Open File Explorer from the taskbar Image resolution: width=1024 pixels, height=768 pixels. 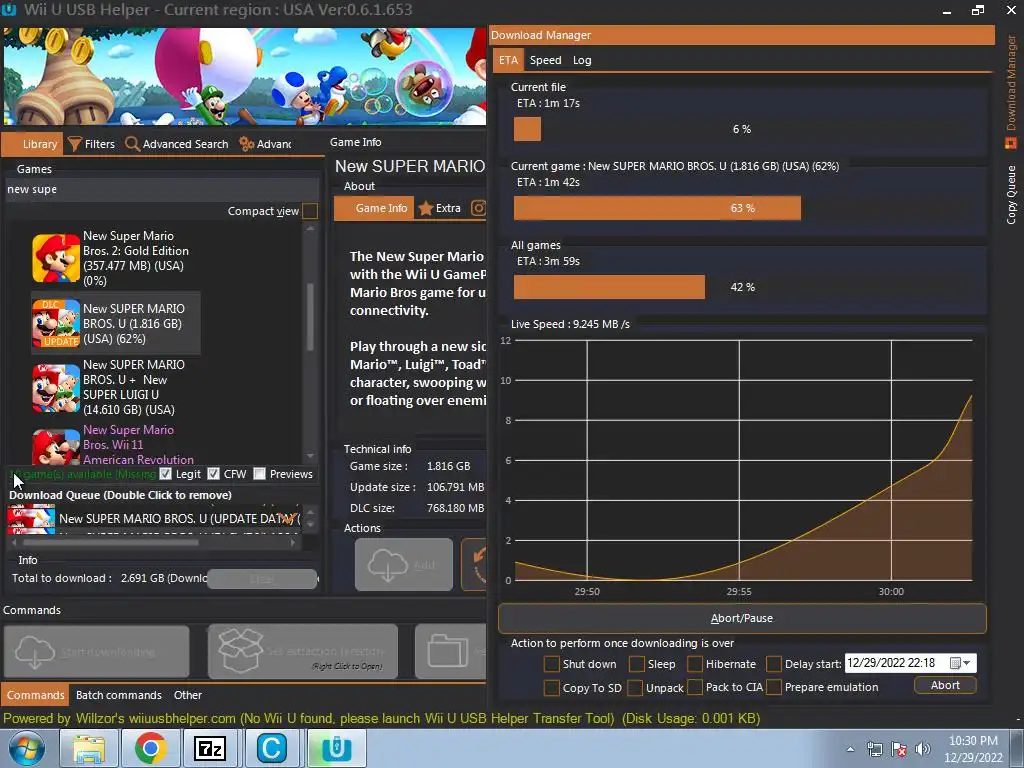(88, 748)
